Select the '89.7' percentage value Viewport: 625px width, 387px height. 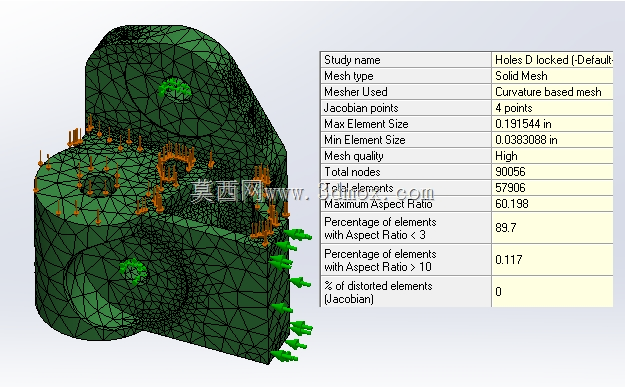click(x=552, y=228)
